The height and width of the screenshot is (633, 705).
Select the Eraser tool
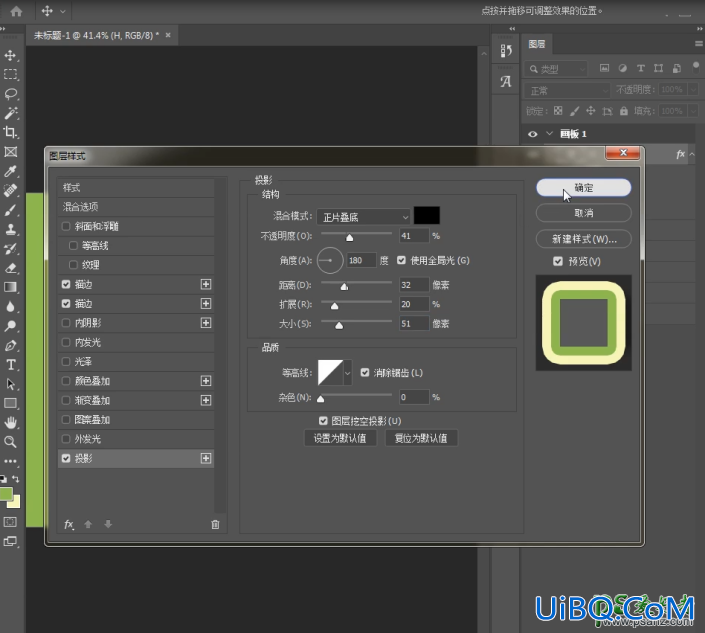tap(10, 268)
